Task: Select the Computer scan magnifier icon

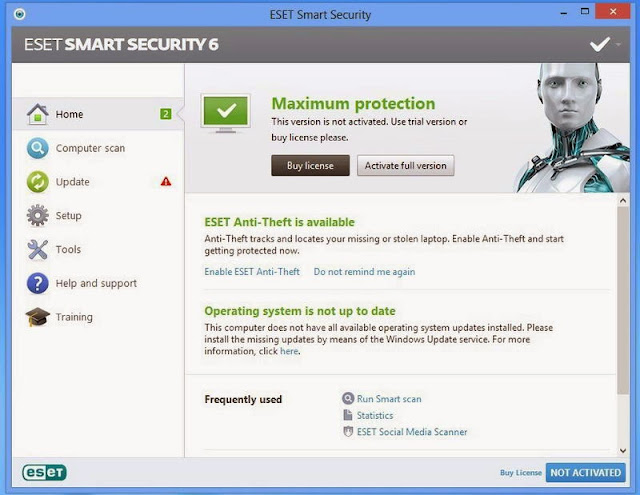Action: (38, 148)
